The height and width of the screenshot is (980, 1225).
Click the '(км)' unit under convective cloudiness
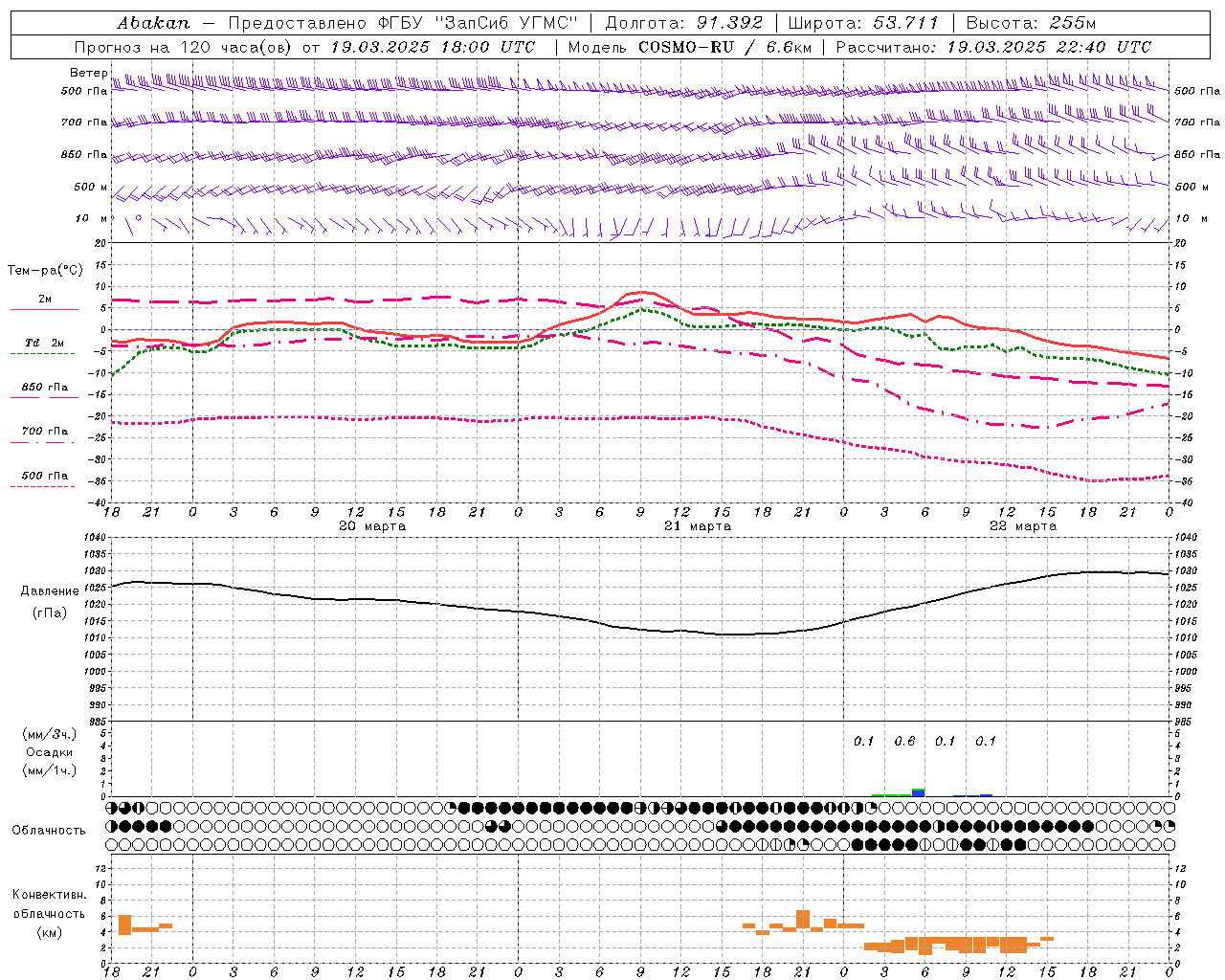pos(50,931)
